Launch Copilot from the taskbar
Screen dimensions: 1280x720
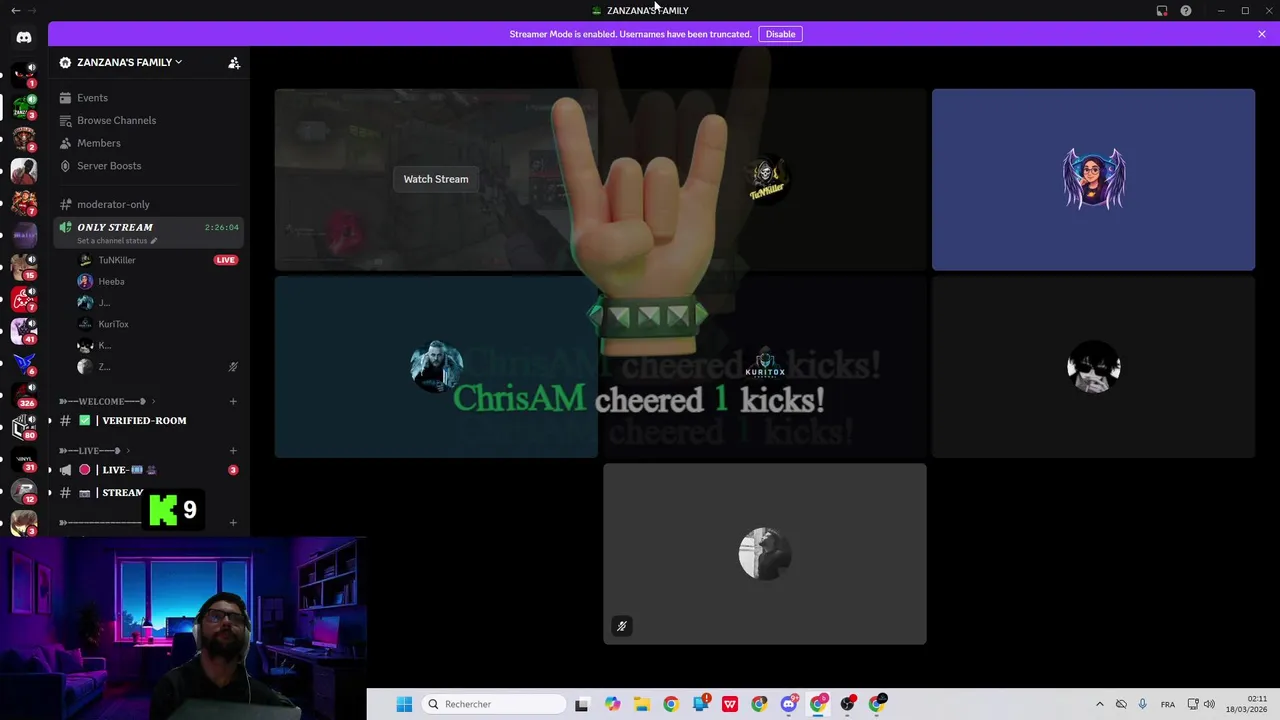(612, 704)
